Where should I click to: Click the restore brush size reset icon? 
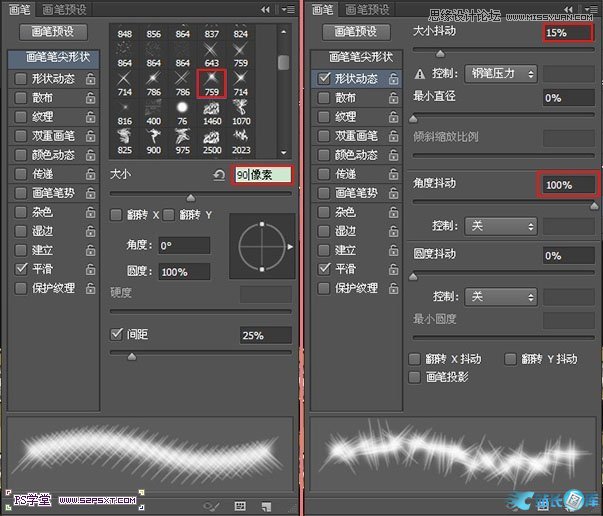point(219,175)
